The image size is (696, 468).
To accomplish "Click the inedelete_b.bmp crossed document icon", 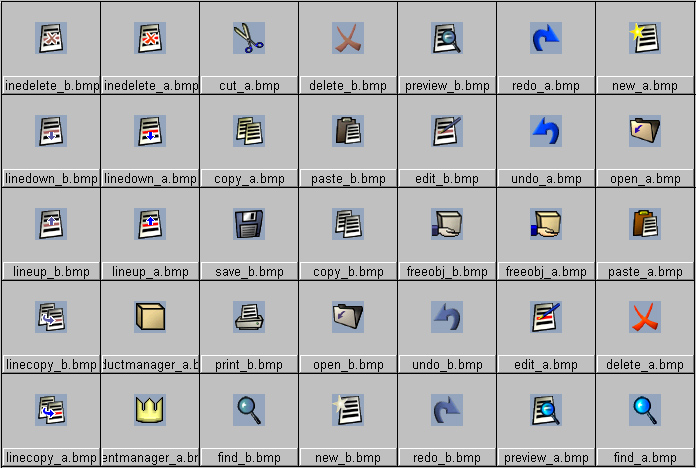I will 51,38.
